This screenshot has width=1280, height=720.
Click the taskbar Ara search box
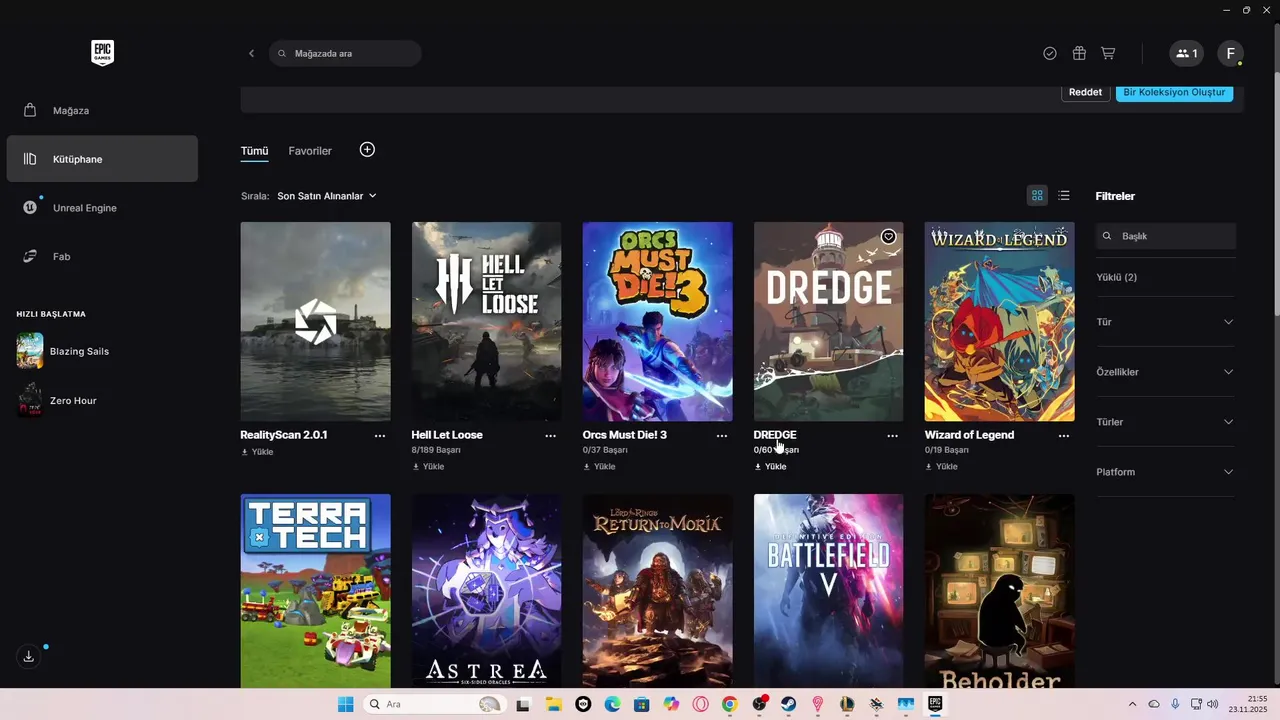coord(433,704)
